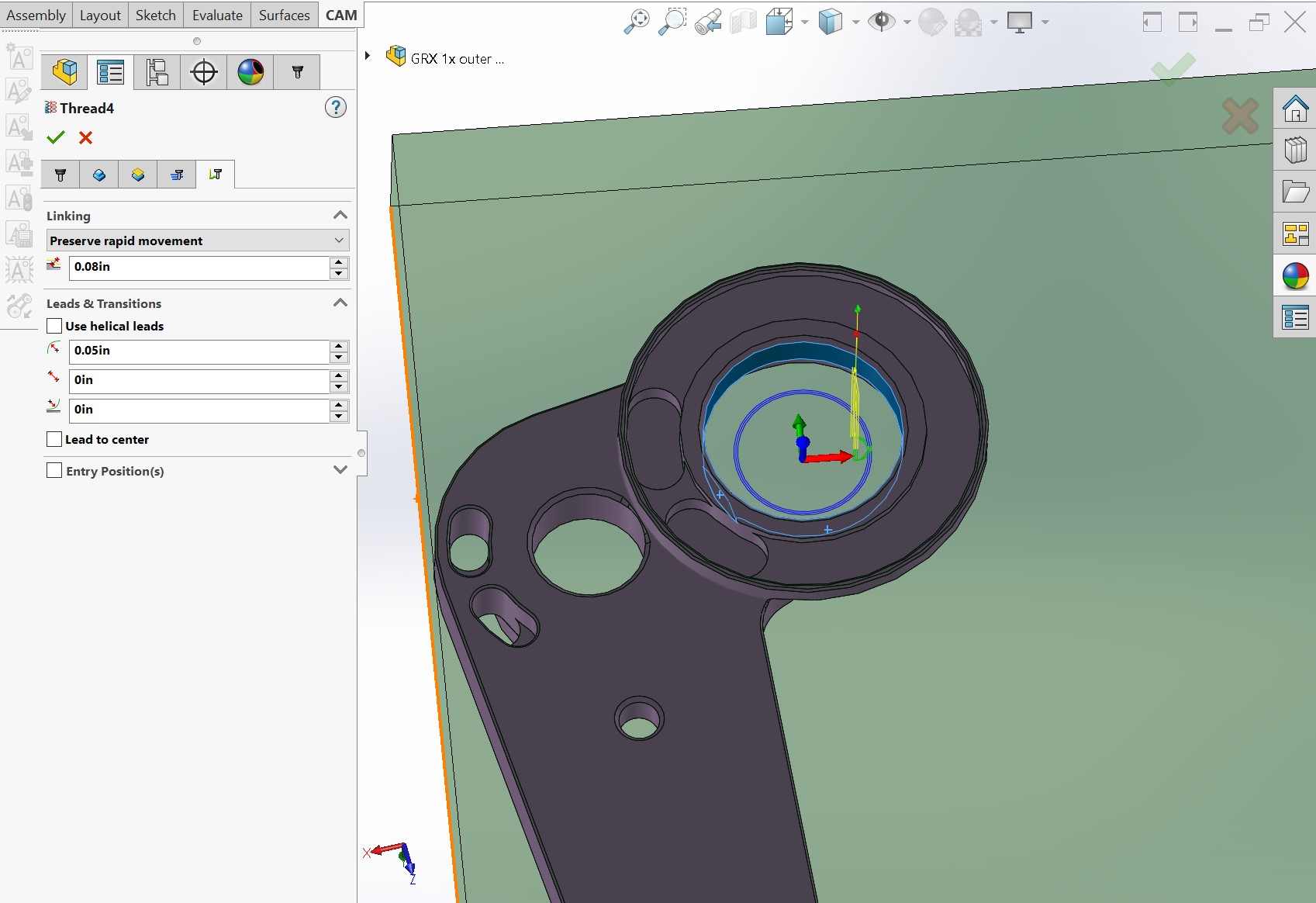
Task: Open Appearances color ball in task pane
Action: click(1295, 276)
